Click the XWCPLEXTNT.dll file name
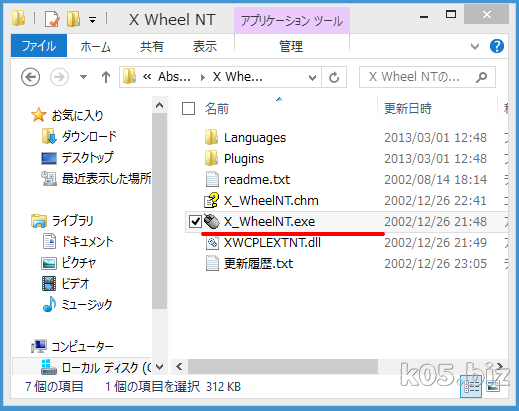 pos(272,243)
